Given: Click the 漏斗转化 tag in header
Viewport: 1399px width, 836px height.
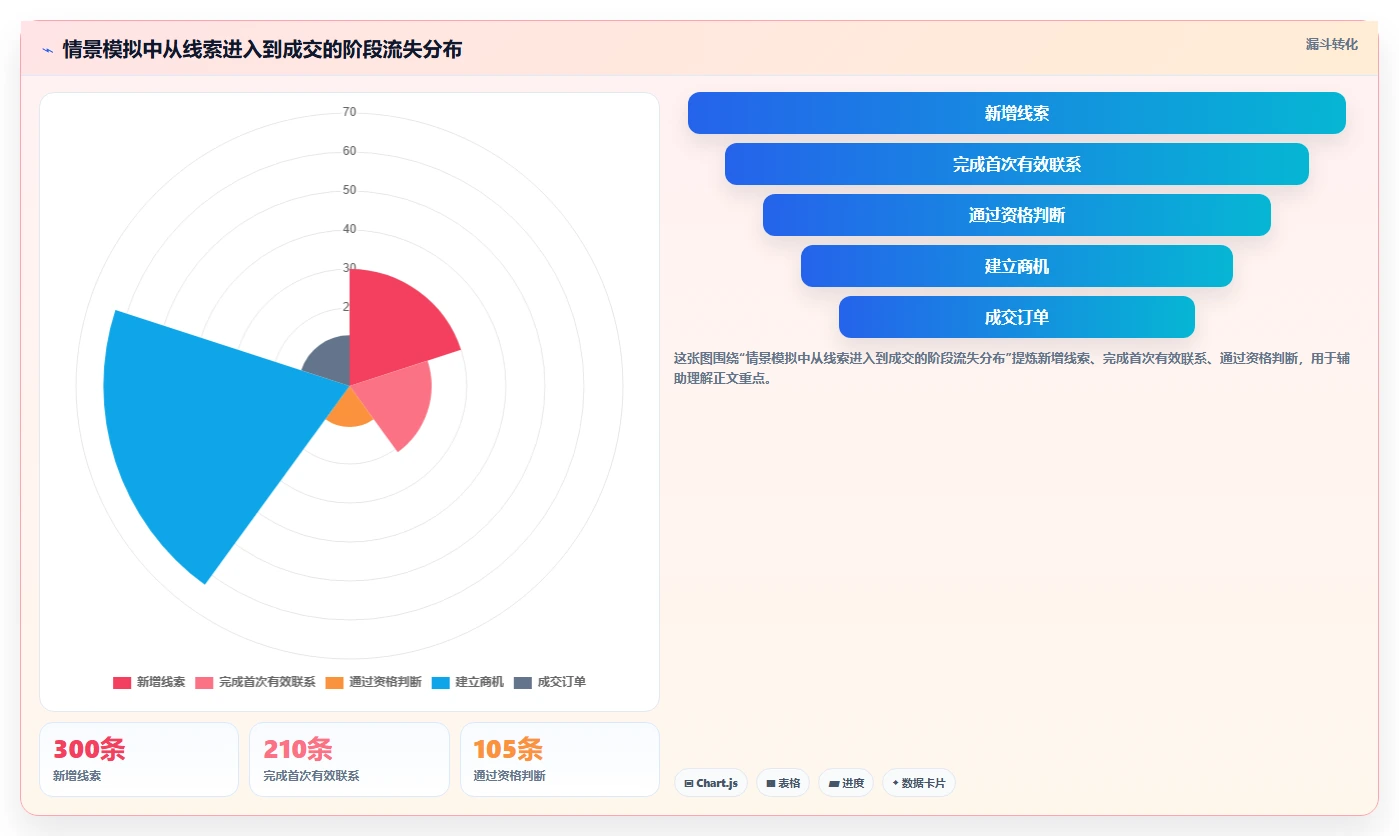Looking at the screenshot, I should (x=1331, y=44).
